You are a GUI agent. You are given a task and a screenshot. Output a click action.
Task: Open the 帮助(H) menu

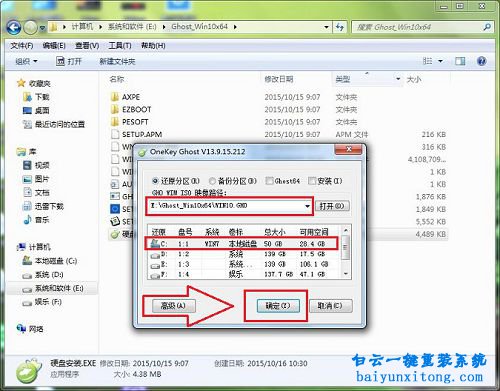click(x=153, y=46)
